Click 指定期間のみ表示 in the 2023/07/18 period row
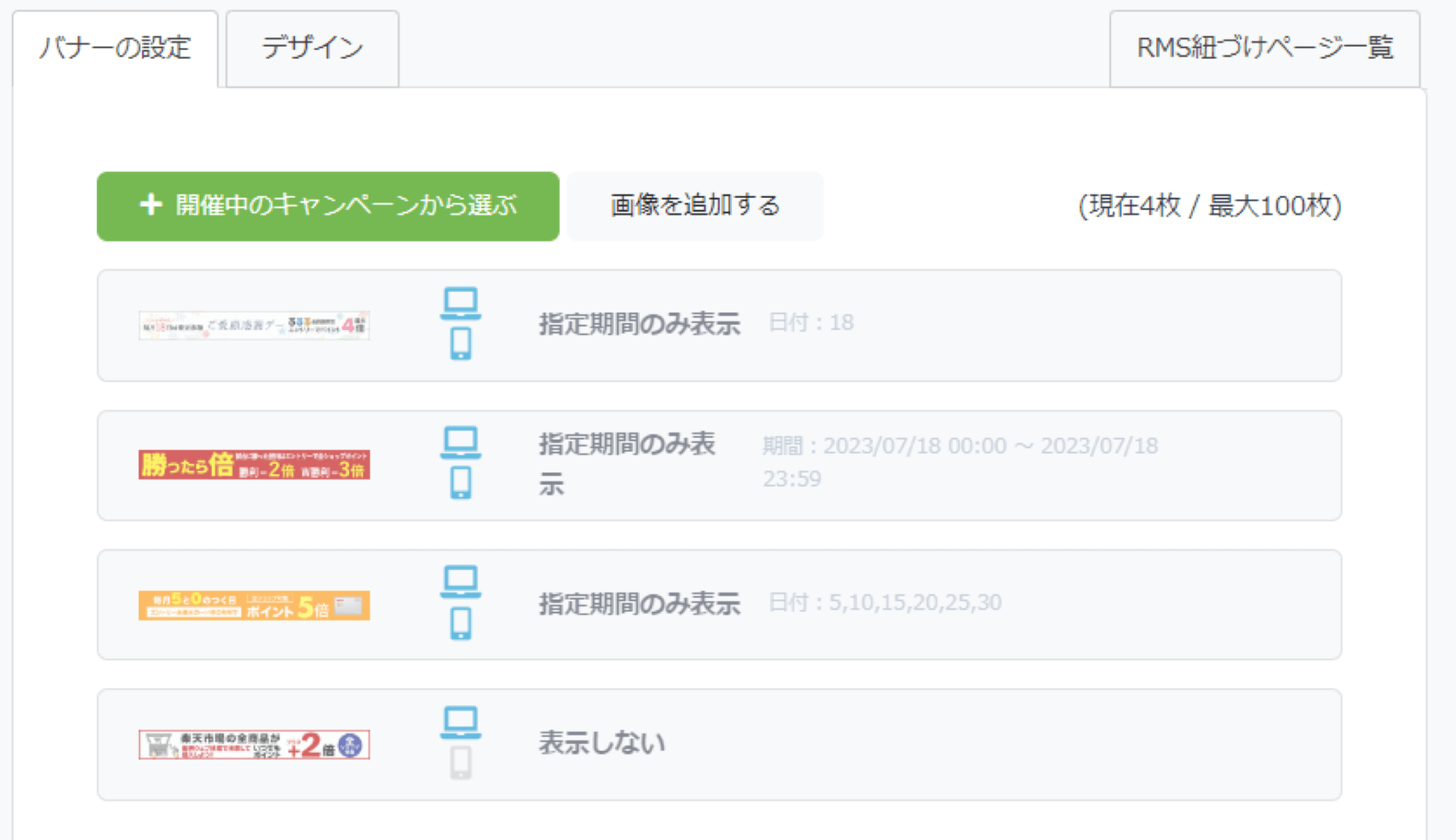This screenshot has width=1456, height=840. click(x=627, y=464)
